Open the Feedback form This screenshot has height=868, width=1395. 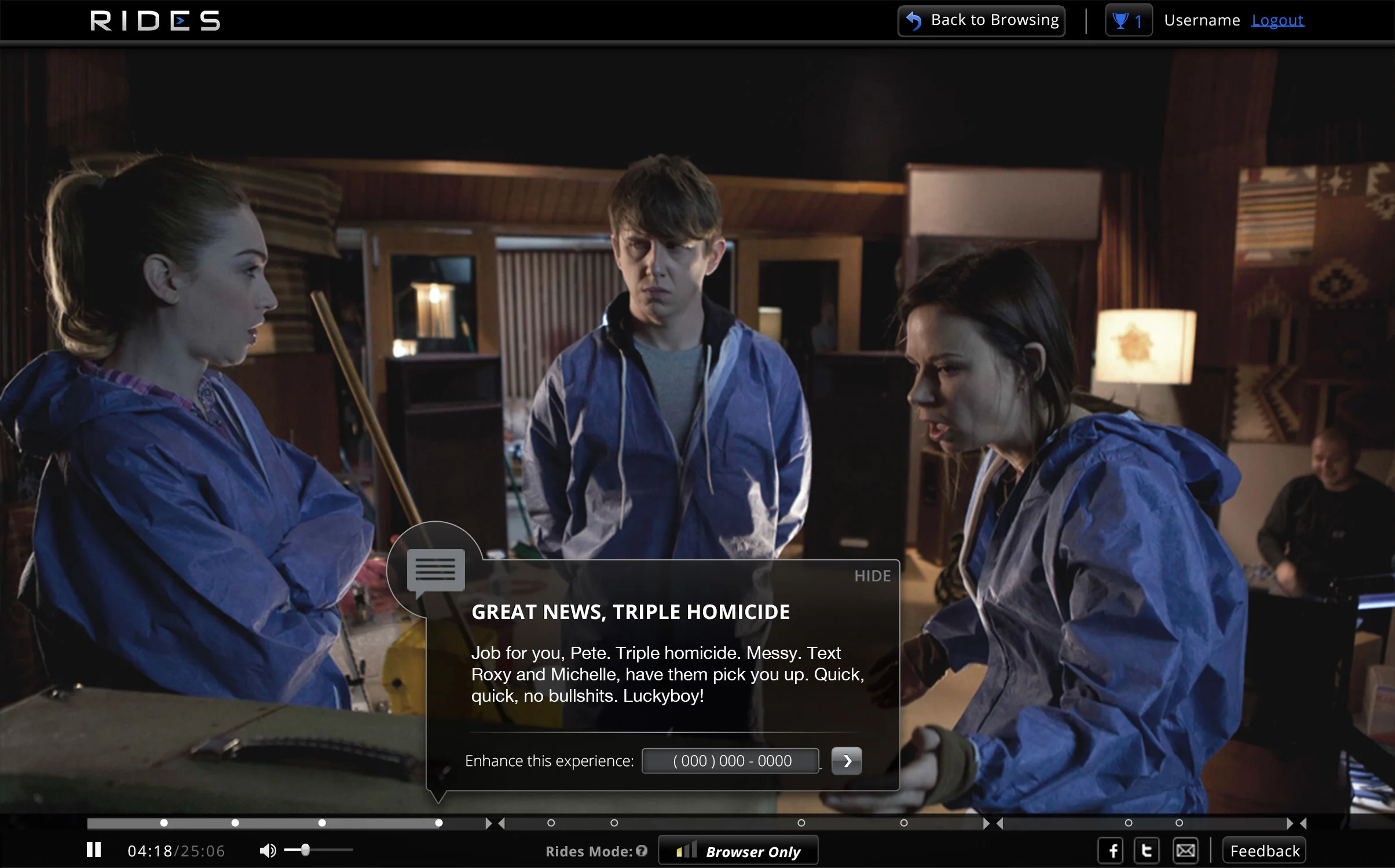[1264, 851]
